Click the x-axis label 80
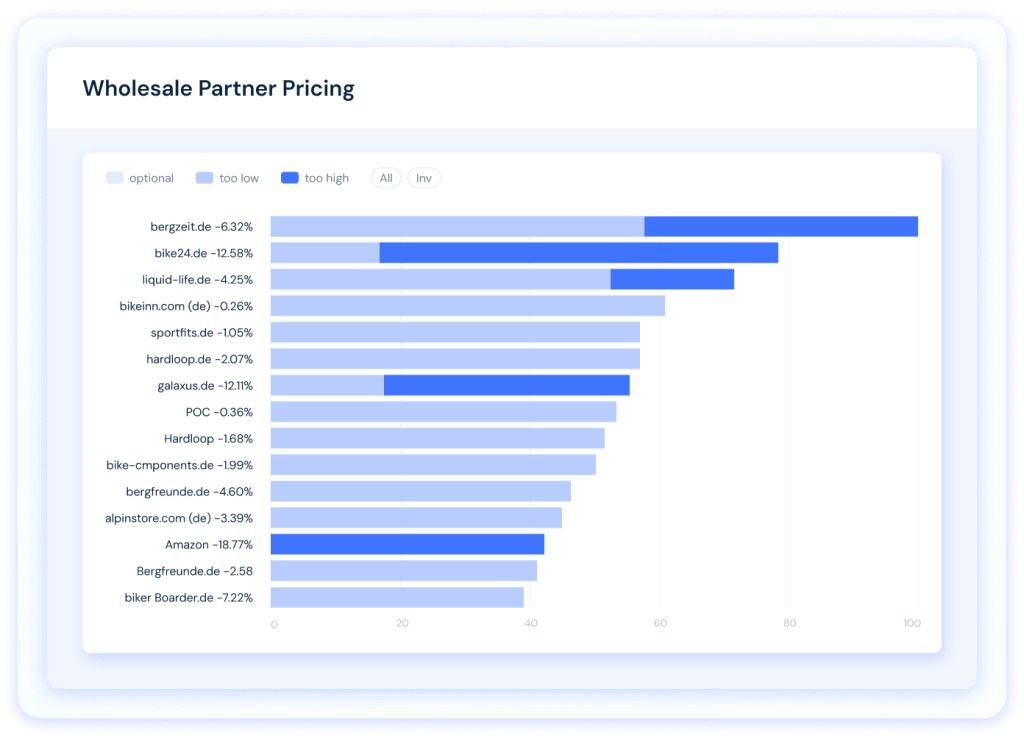 click(790, 623)
